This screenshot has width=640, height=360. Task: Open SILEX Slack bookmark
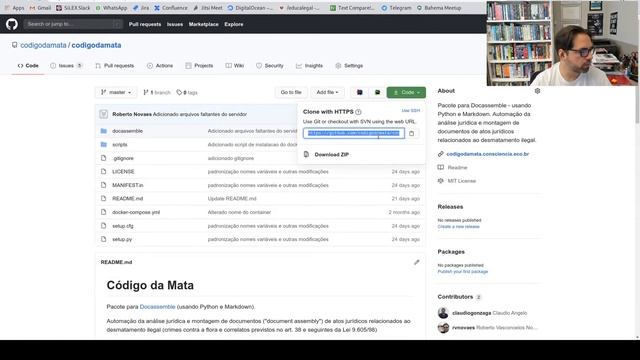pyautogui.click(x=73, y=8)
